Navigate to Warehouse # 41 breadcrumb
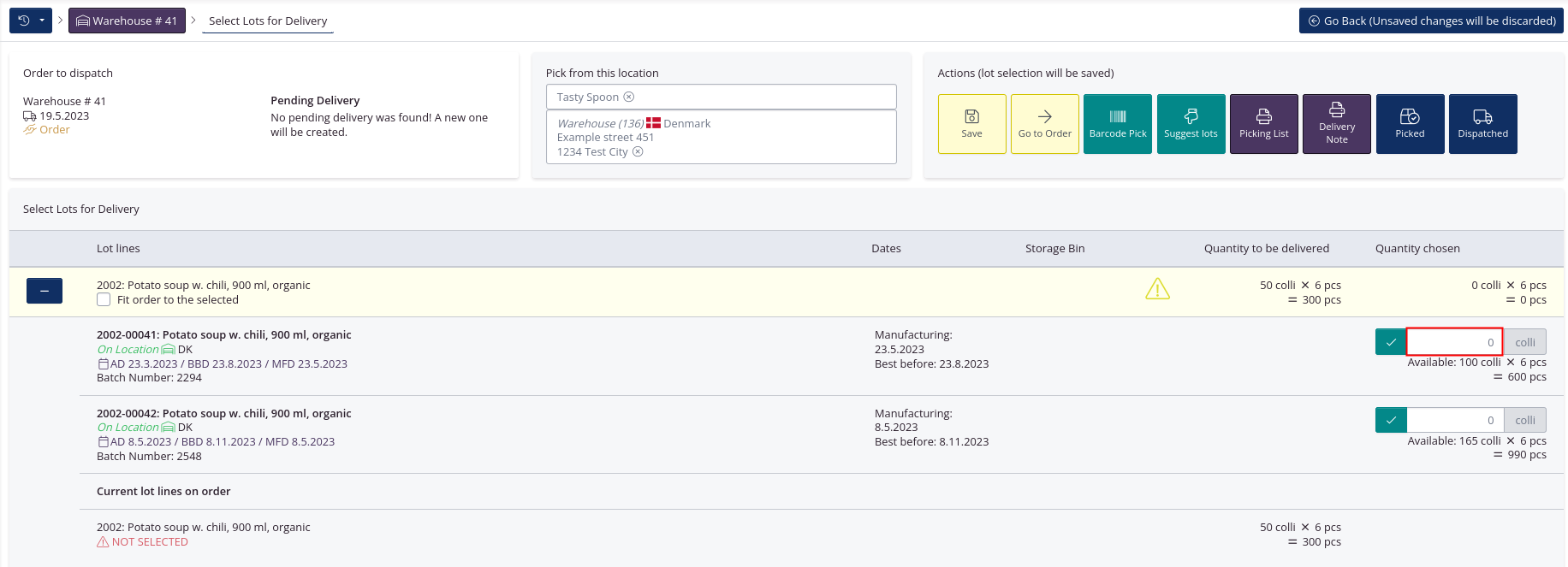Viewport: 1568px width, 567px height. coord(127,21)
